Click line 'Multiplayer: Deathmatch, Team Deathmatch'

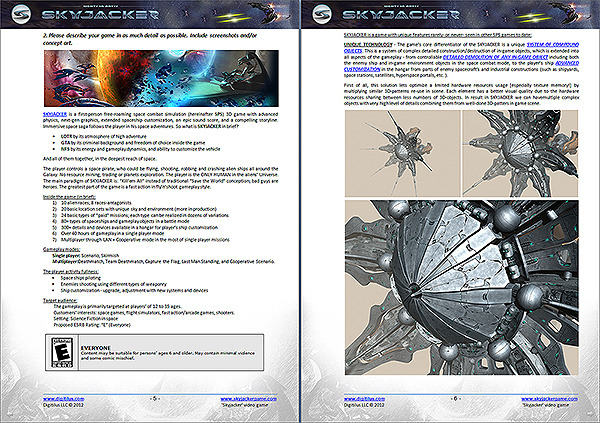pyautogui.click(x=163, y=261)
